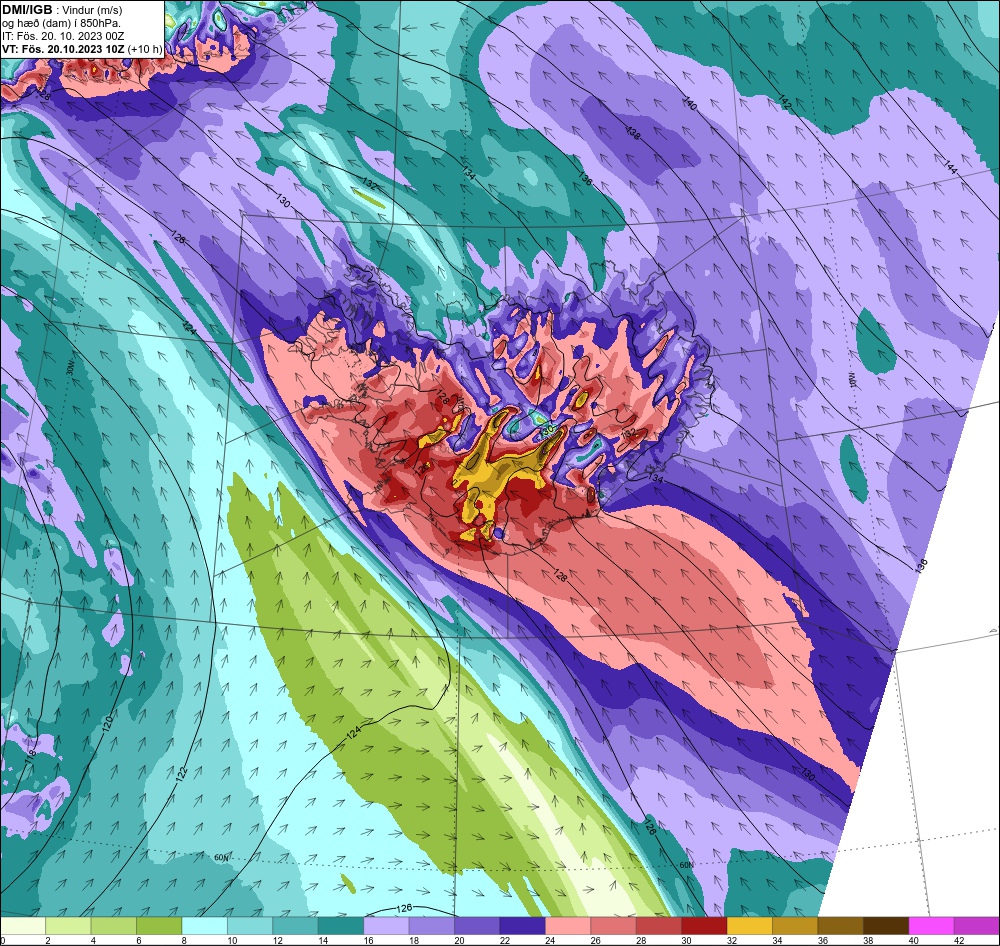Click the 18–20 m/s light purple legend swatch
The image size is (1000, 946).
(x=432, y=926)
